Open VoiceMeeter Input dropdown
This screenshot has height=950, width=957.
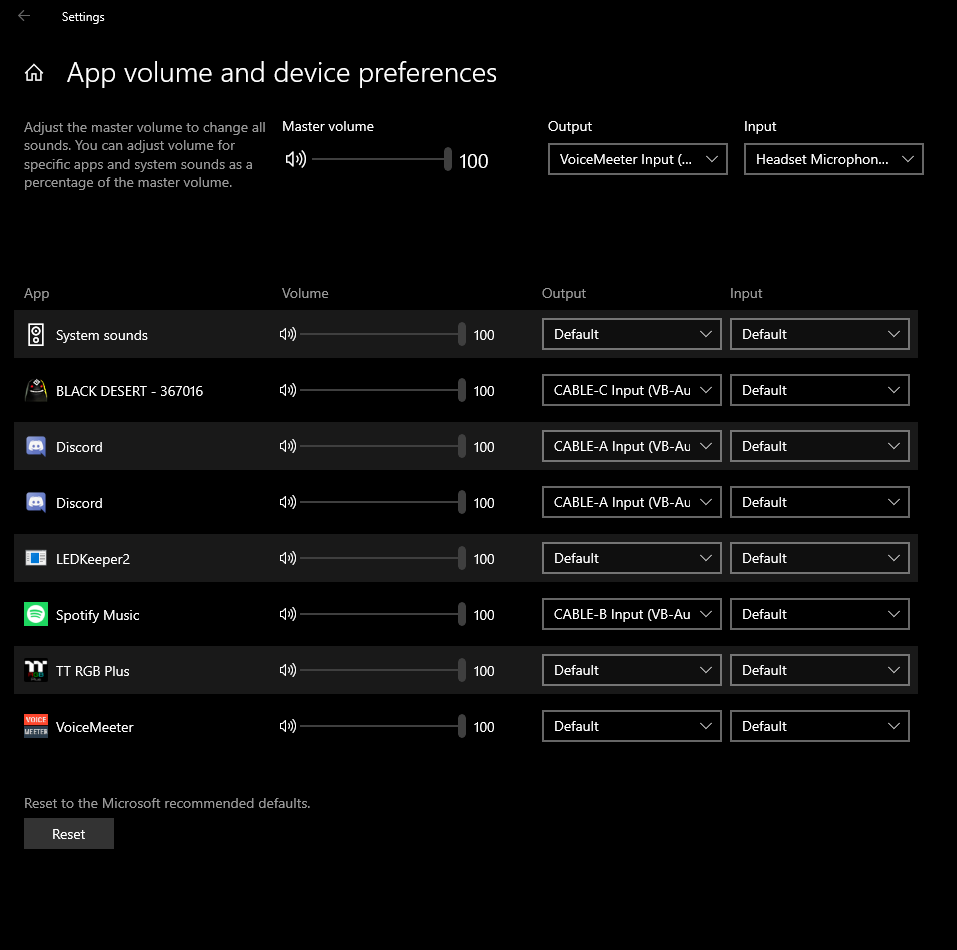820,726
